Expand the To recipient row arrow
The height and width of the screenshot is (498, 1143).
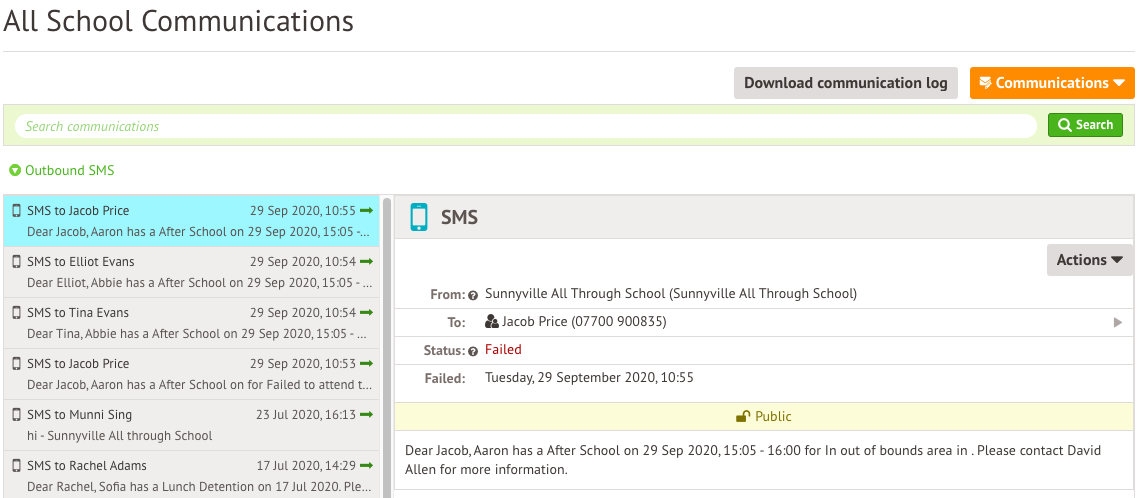tap(1117, 322)
